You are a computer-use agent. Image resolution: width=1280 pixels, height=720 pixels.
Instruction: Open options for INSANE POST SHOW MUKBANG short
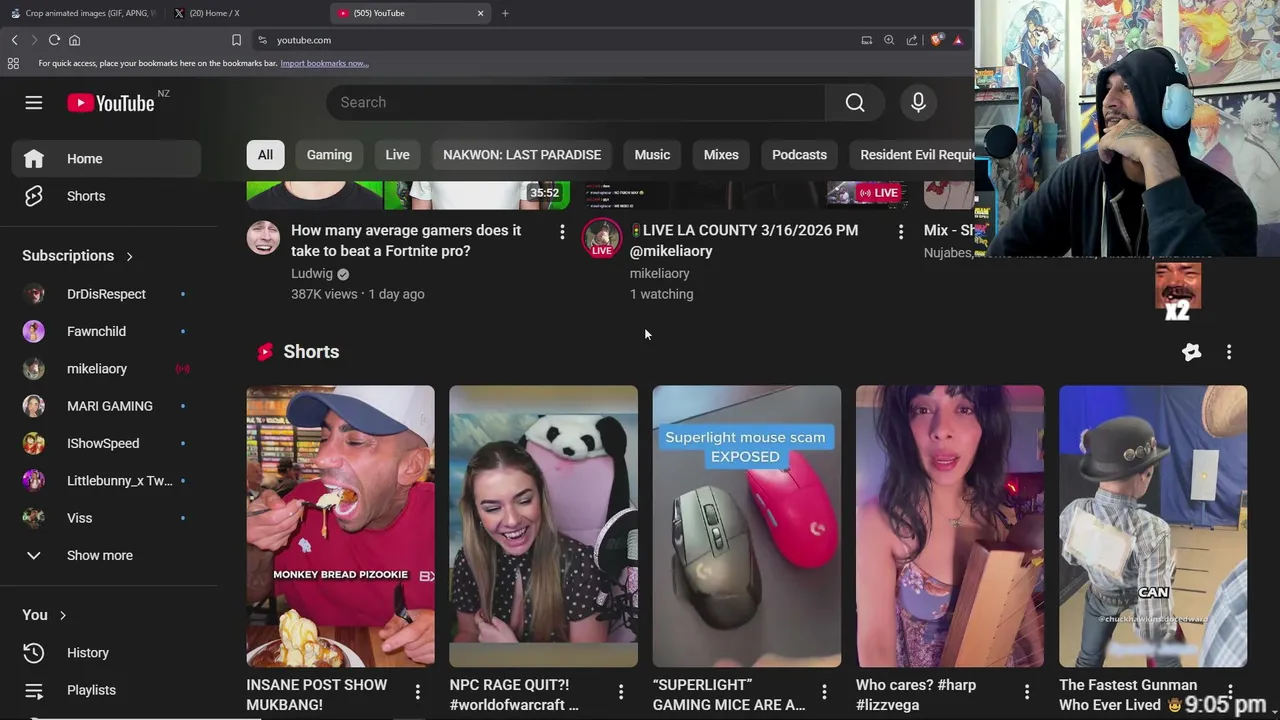tap(417, 692)
